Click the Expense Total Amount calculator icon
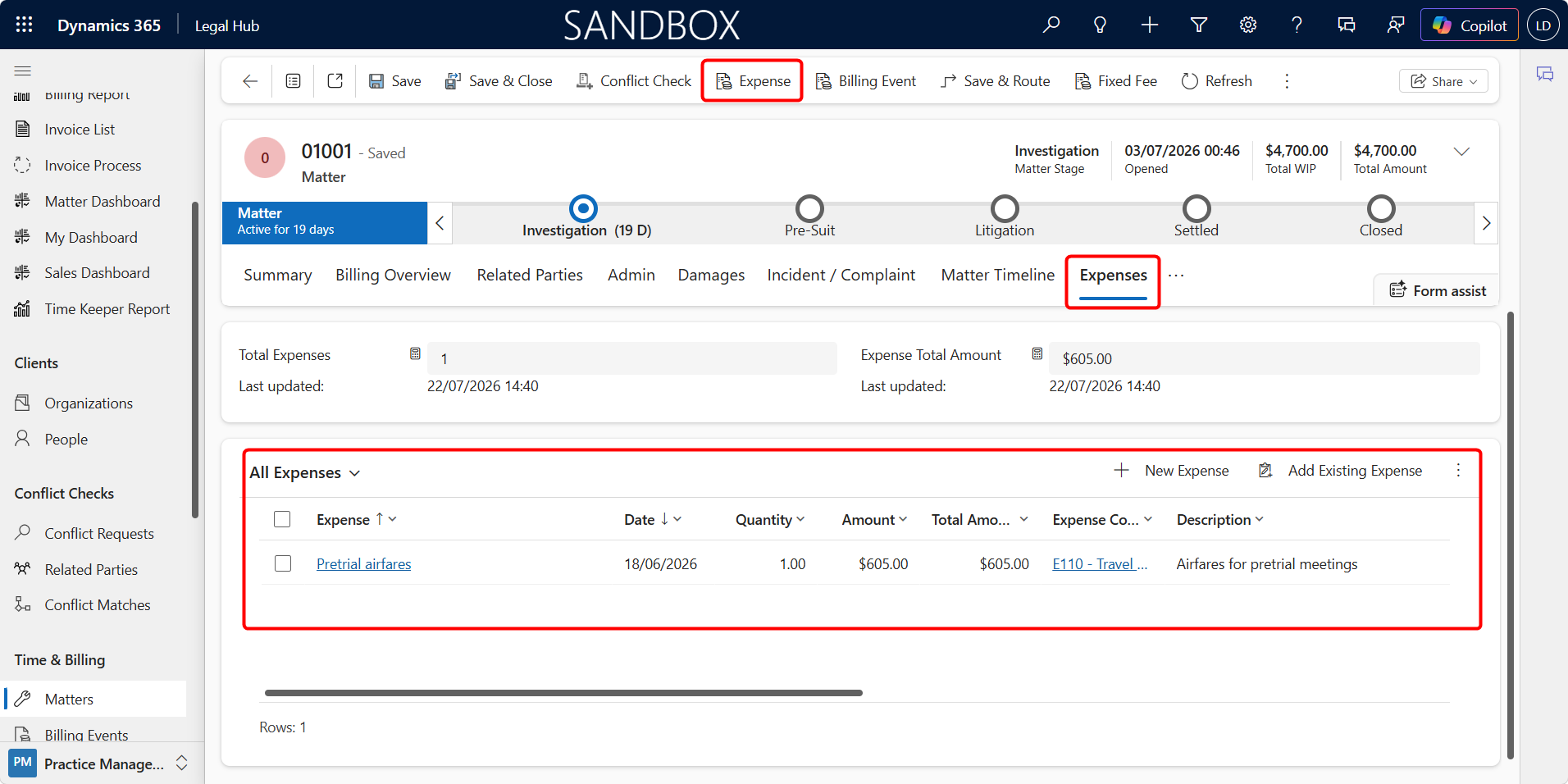Viewport: 1568px width, 784px height. tap(1037, 354)
